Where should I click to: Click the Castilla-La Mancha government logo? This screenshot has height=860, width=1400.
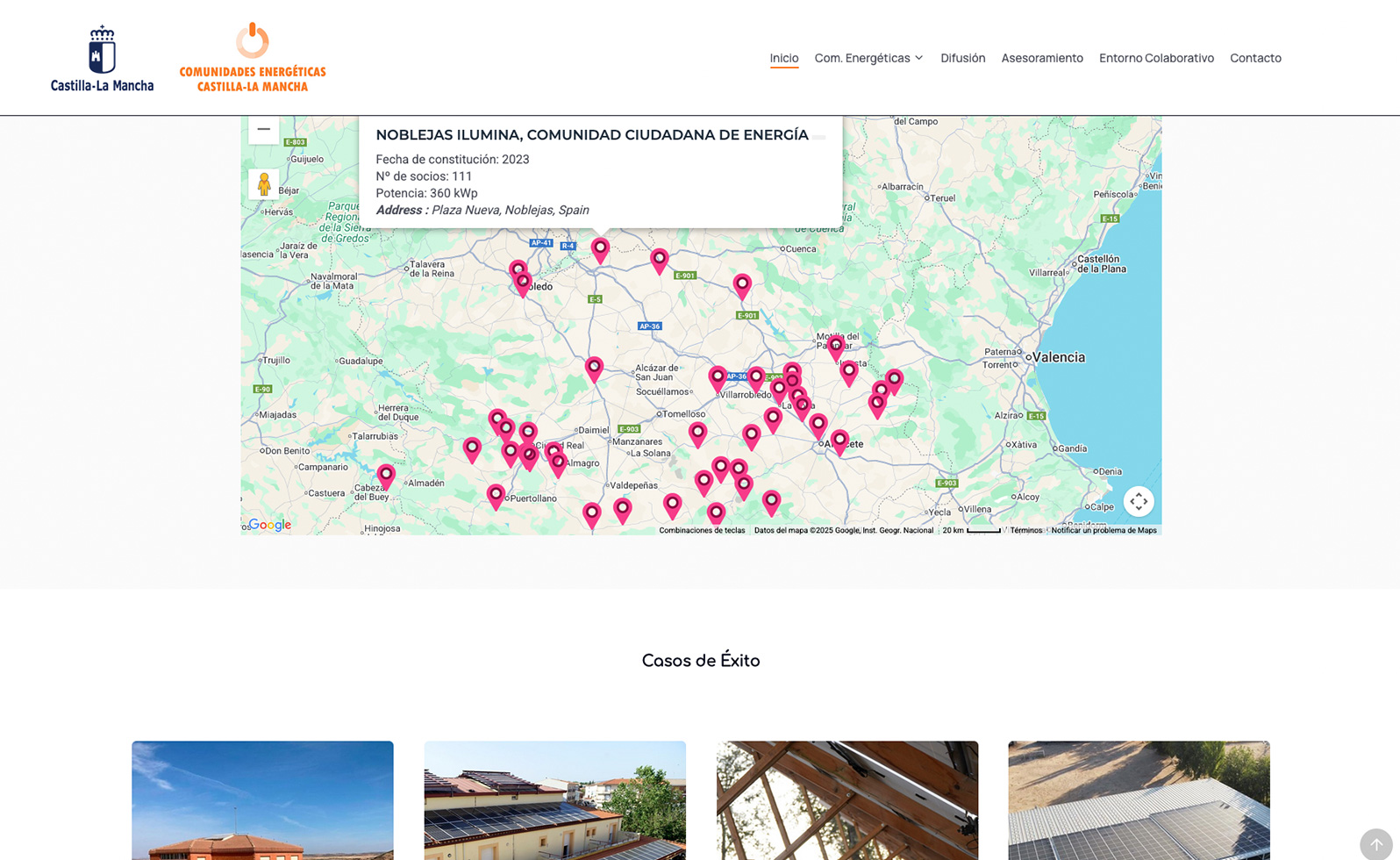(x=102, y=59)
